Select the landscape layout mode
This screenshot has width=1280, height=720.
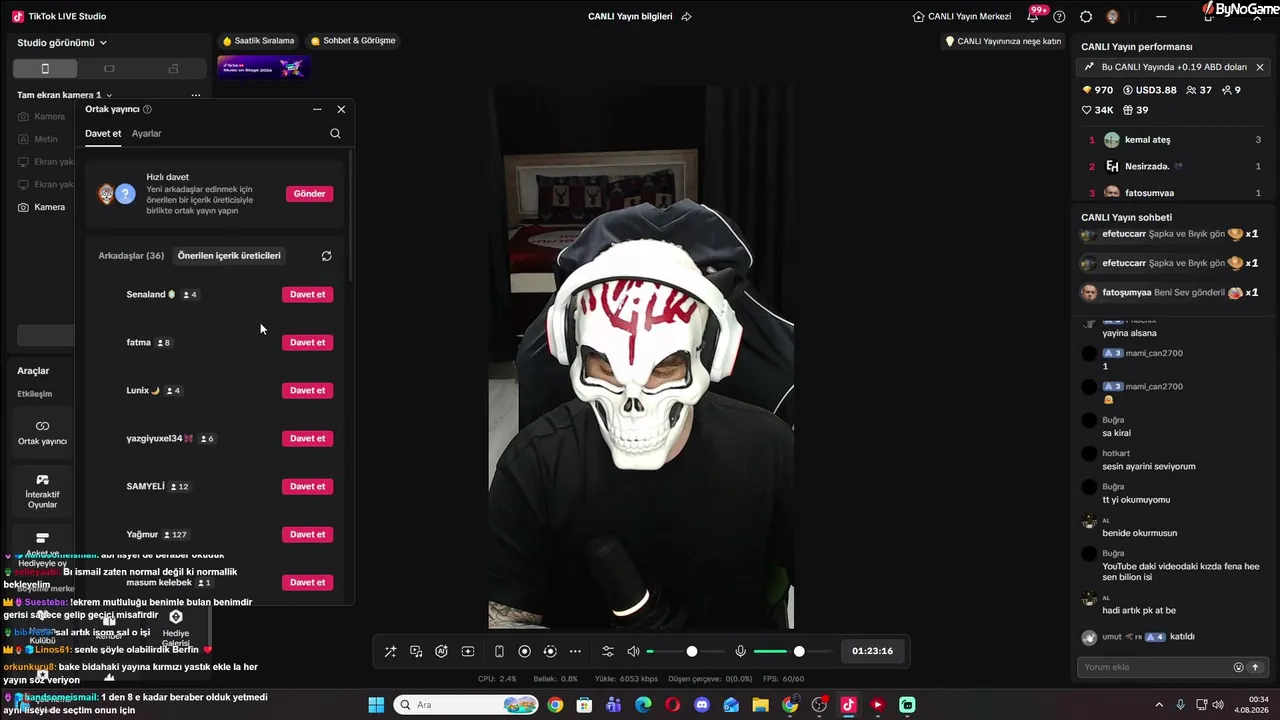[109, 68]
